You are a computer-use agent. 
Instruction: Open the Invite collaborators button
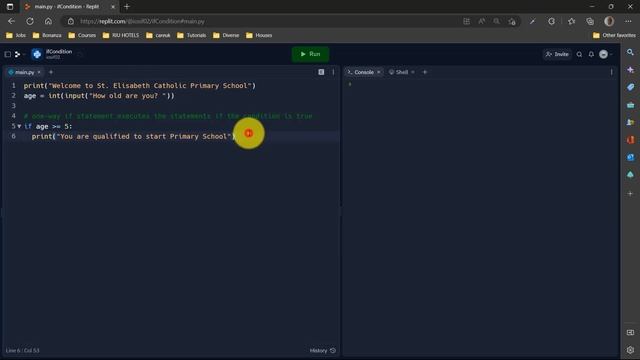(x=557, y=54)
